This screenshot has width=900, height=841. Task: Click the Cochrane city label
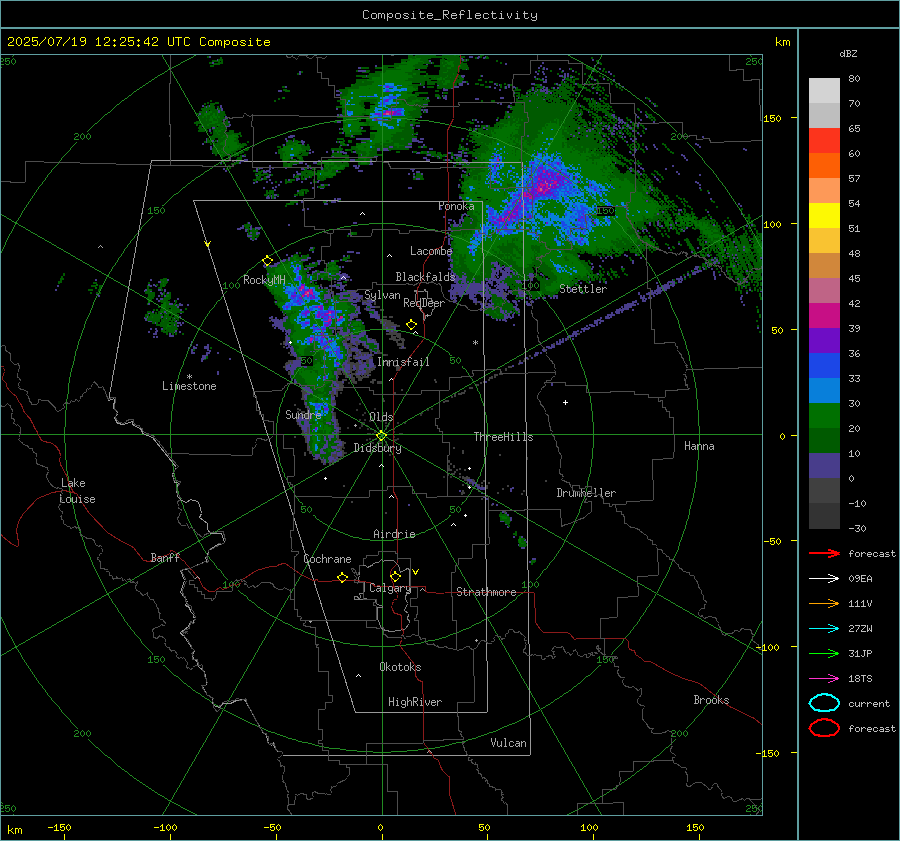pos(327,559)
